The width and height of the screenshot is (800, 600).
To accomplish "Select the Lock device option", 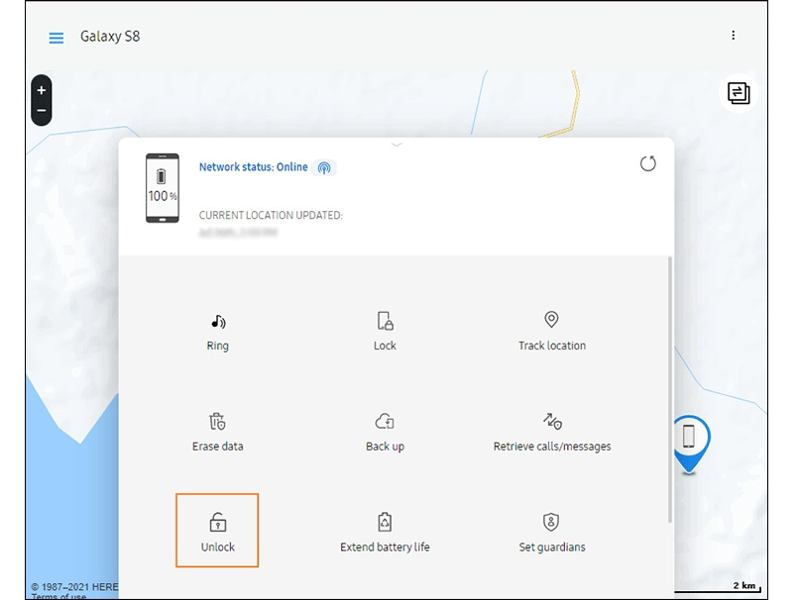I will (385, 331).
